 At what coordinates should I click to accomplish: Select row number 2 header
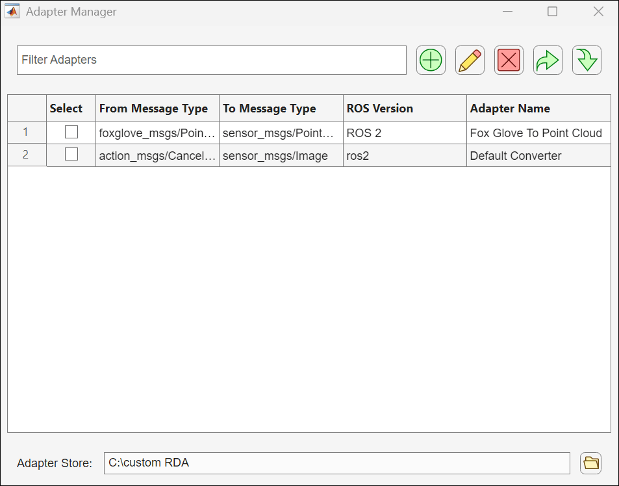[27, 155]
